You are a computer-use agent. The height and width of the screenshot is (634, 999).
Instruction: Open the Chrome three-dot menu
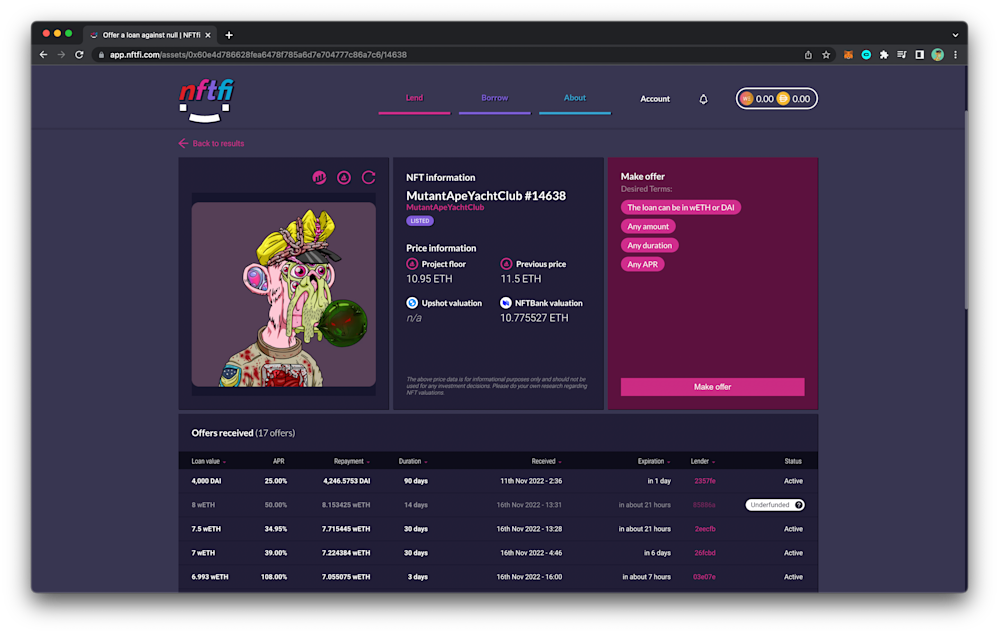[955, 55]
